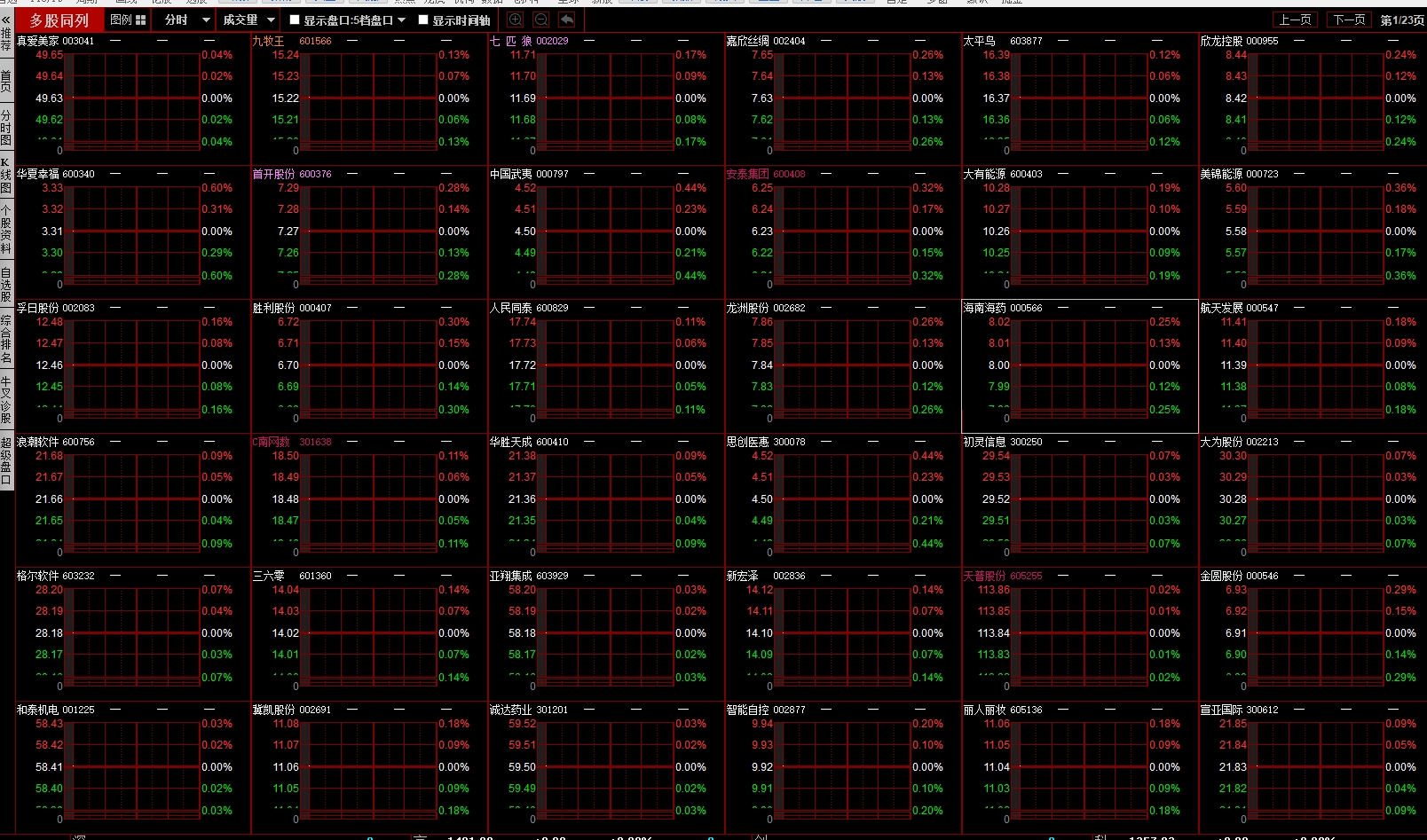
Task: Select the 超级盘口 sidebar tab
Action: (6, 460)
